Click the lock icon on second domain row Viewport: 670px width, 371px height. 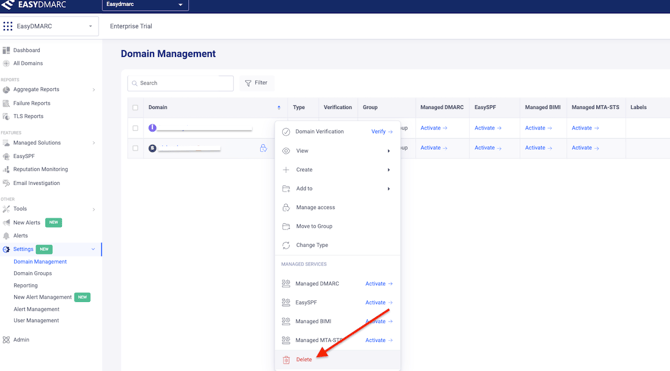pyautogui.click(x=263, y=148)
